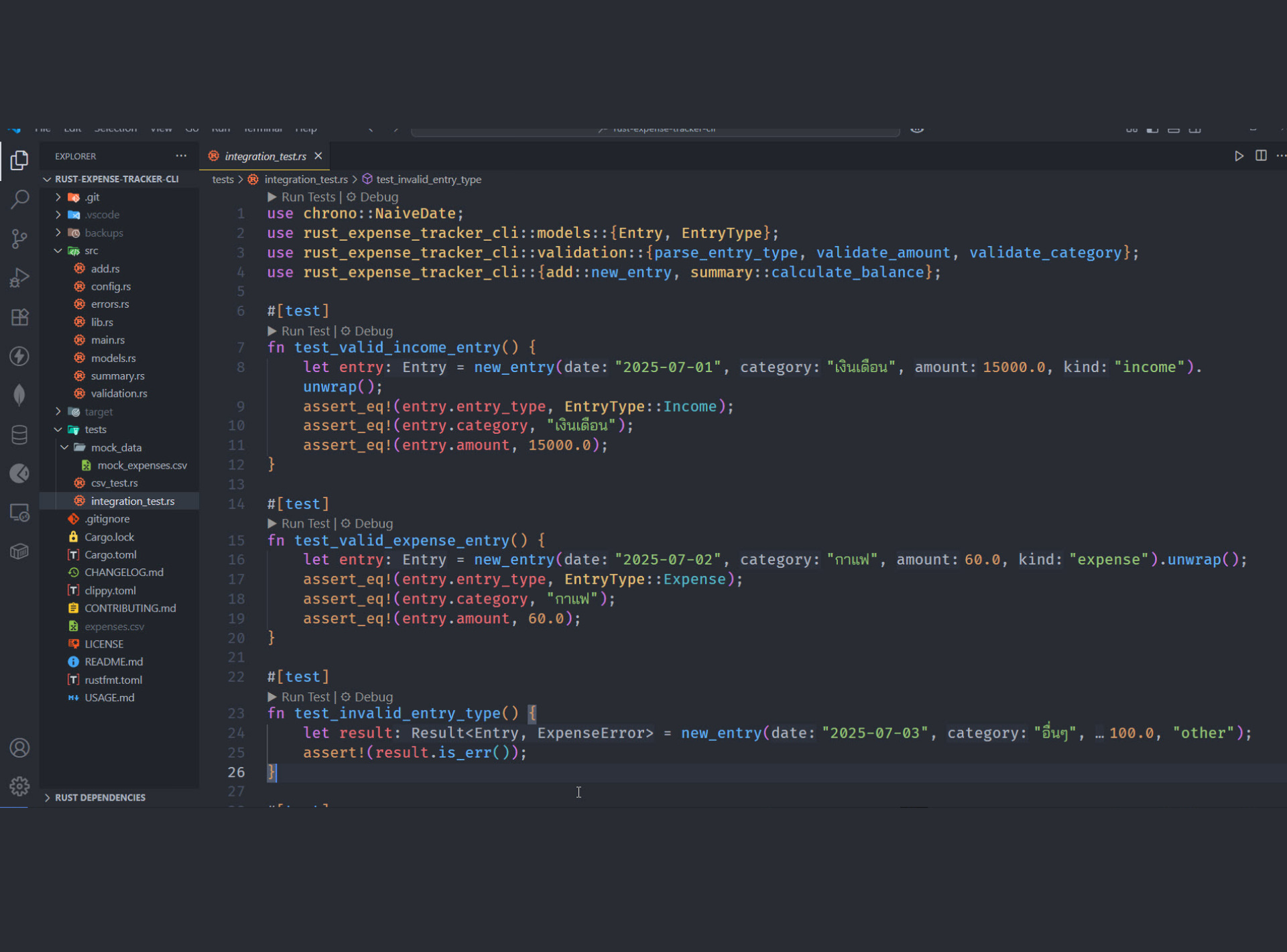The height and width of the screenshot is (952, 1287).
Task: Click the Split Editor icon
Action: [1261, 156]
